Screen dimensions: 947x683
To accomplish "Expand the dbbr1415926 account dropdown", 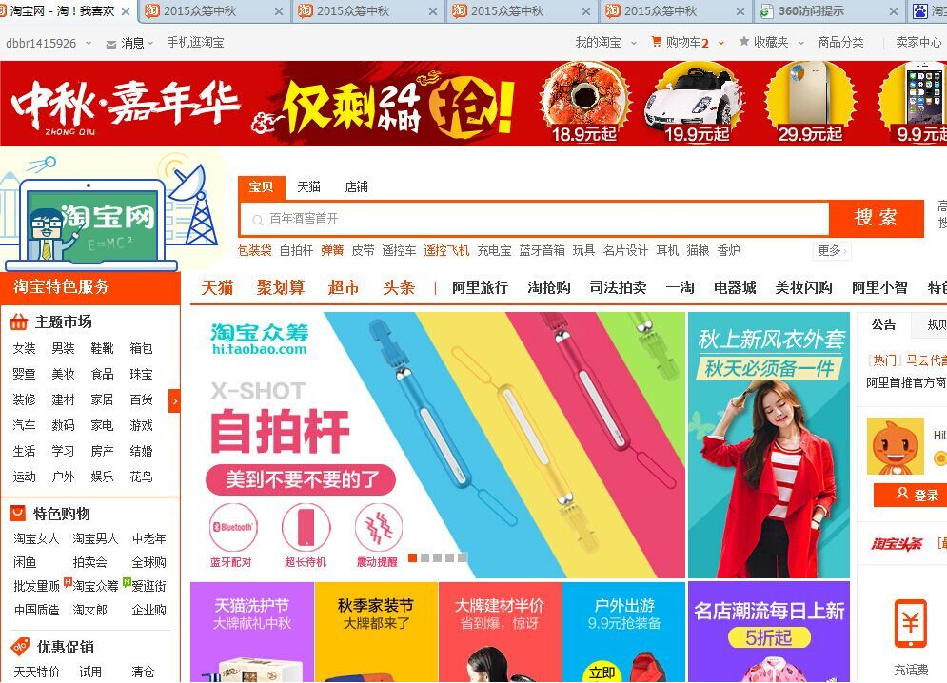I will tap(89, 43).
